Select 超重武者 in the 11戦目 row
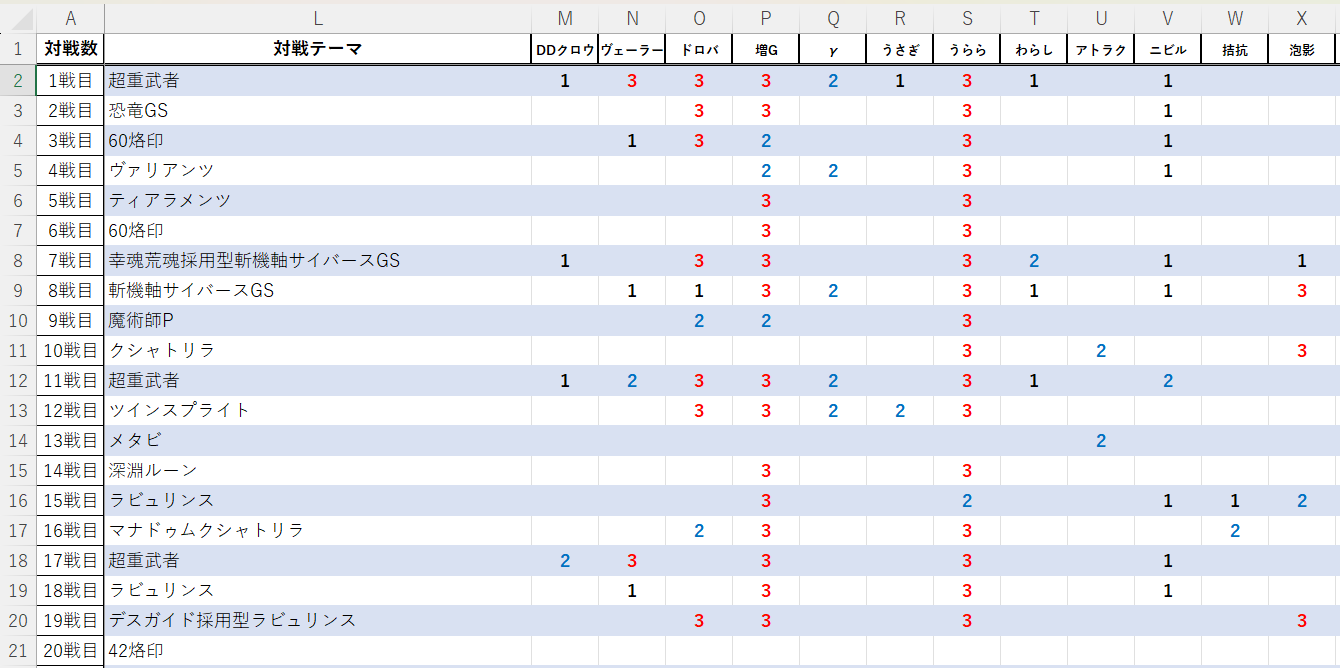This screenshot has width=1340, height=668. tap(317, 380)
